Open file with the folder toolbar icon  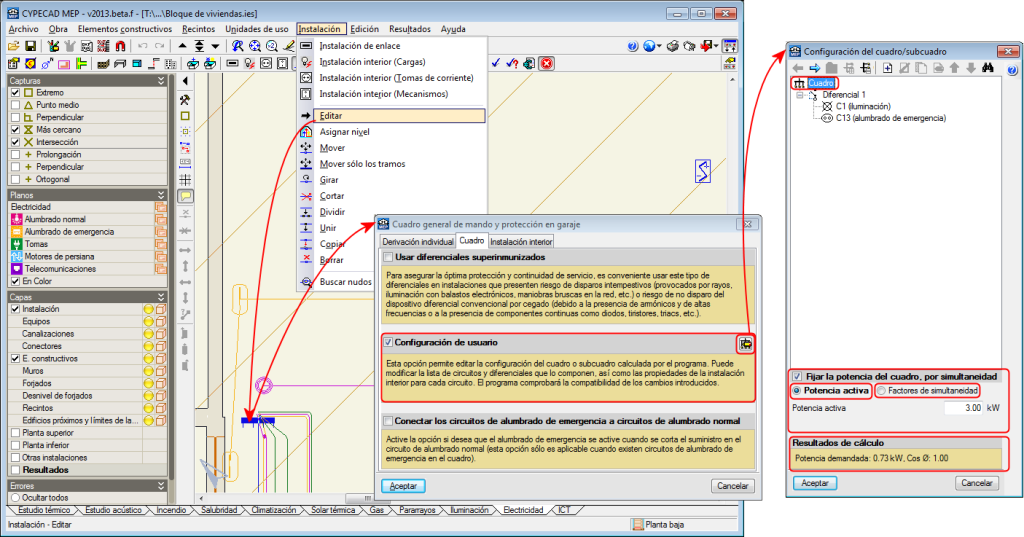pos(14,46)
